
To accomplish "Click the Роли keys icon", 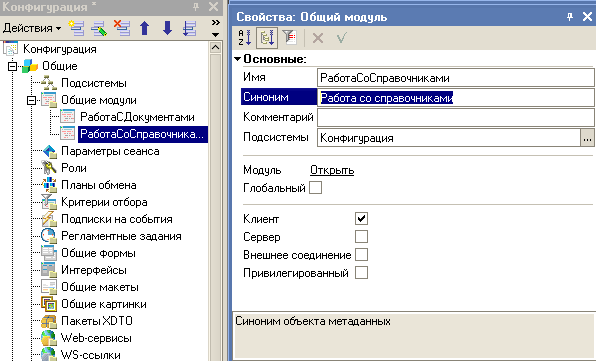I will point(49,168).
